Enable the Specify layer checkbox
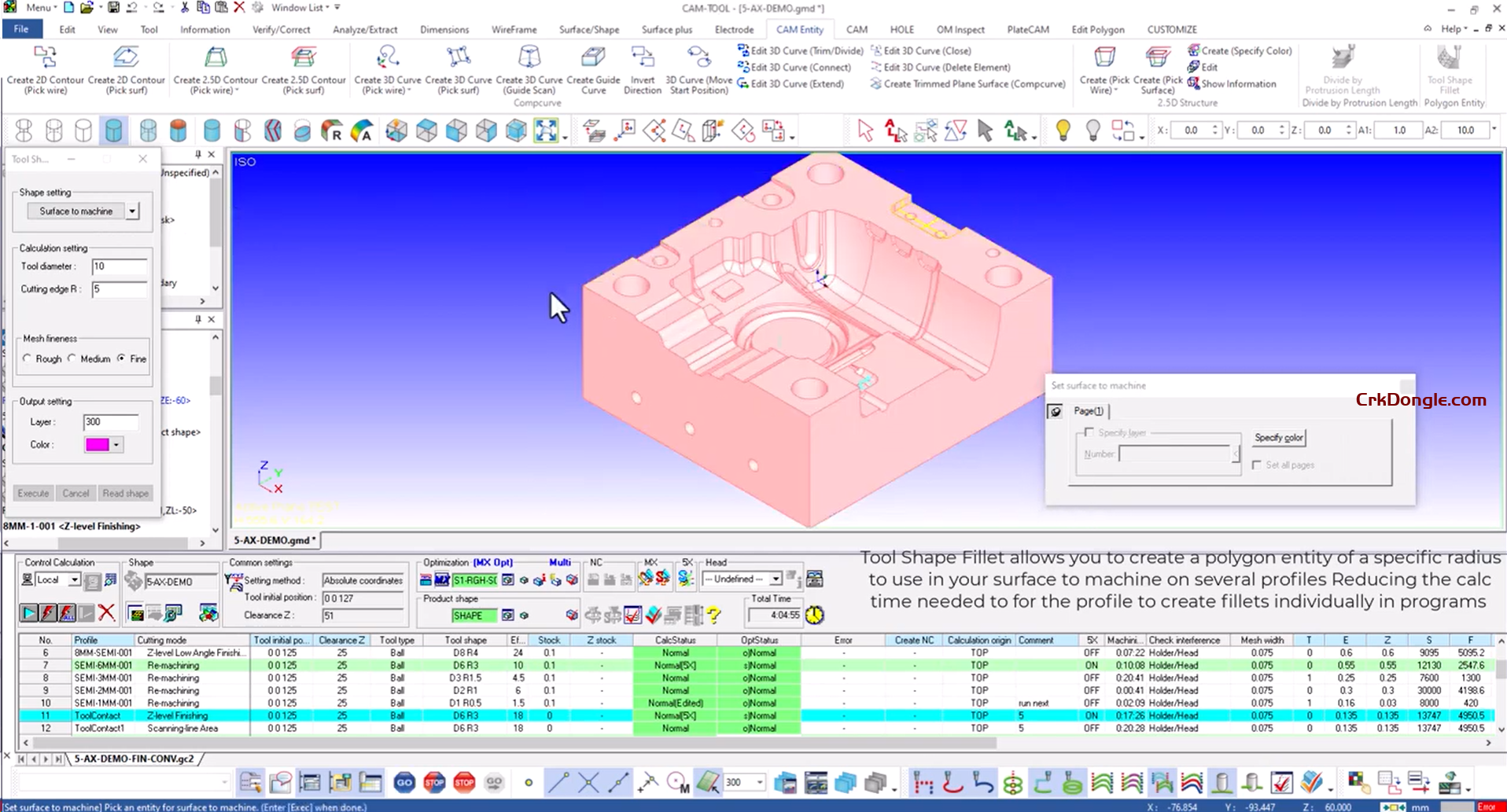This screenshot has width=1507, height=812. (1090, 432)
